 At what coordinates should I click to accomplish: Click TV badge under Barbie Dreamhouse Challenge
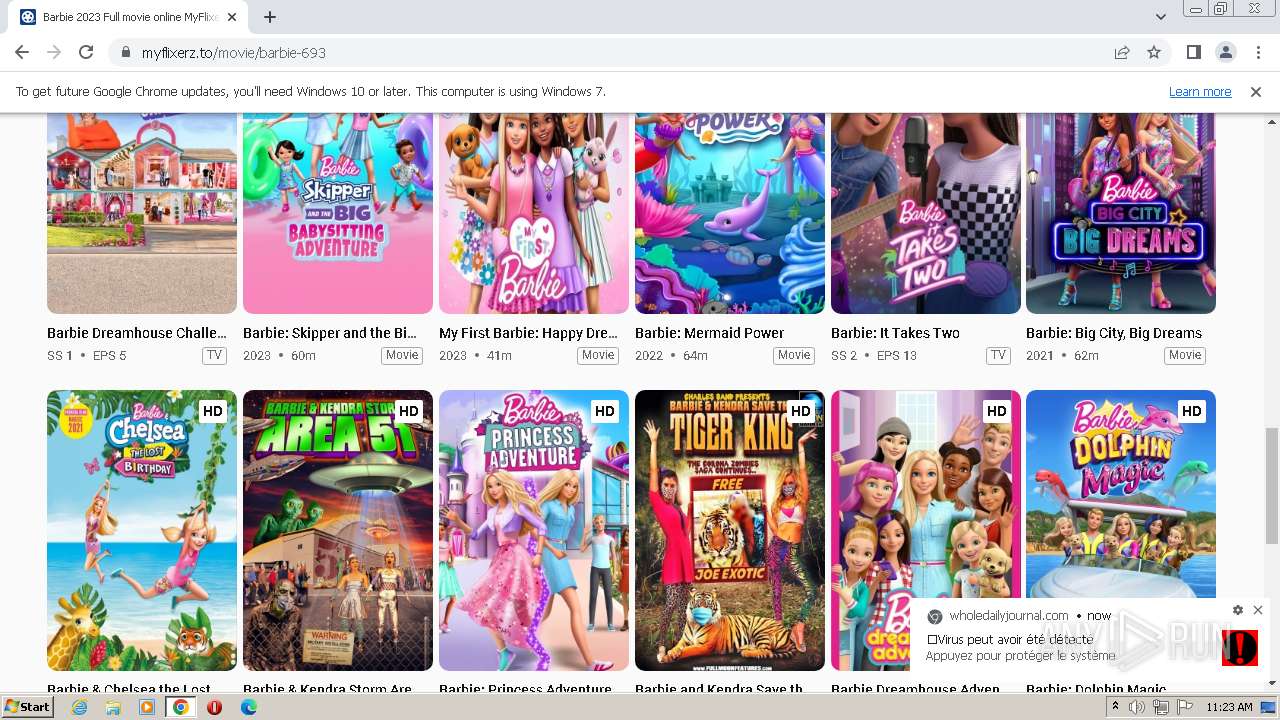[214, 355]
